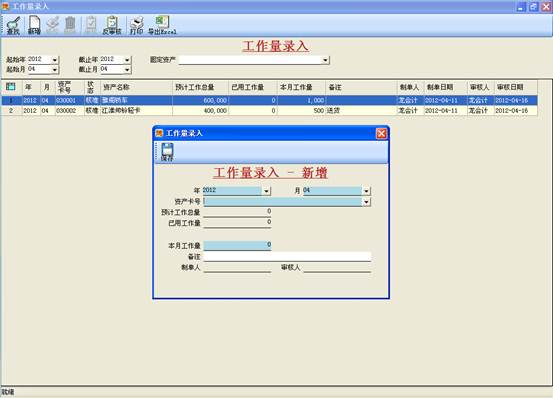
Task: Click the 打印 print icon
Action: point(136,25)
